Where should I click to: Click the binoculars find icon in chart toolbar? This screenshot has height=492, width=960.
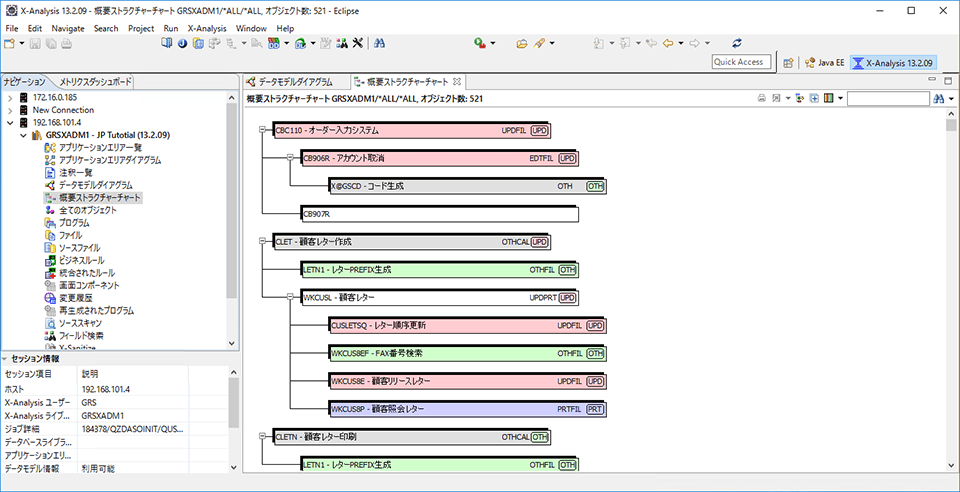click(939, 98)
